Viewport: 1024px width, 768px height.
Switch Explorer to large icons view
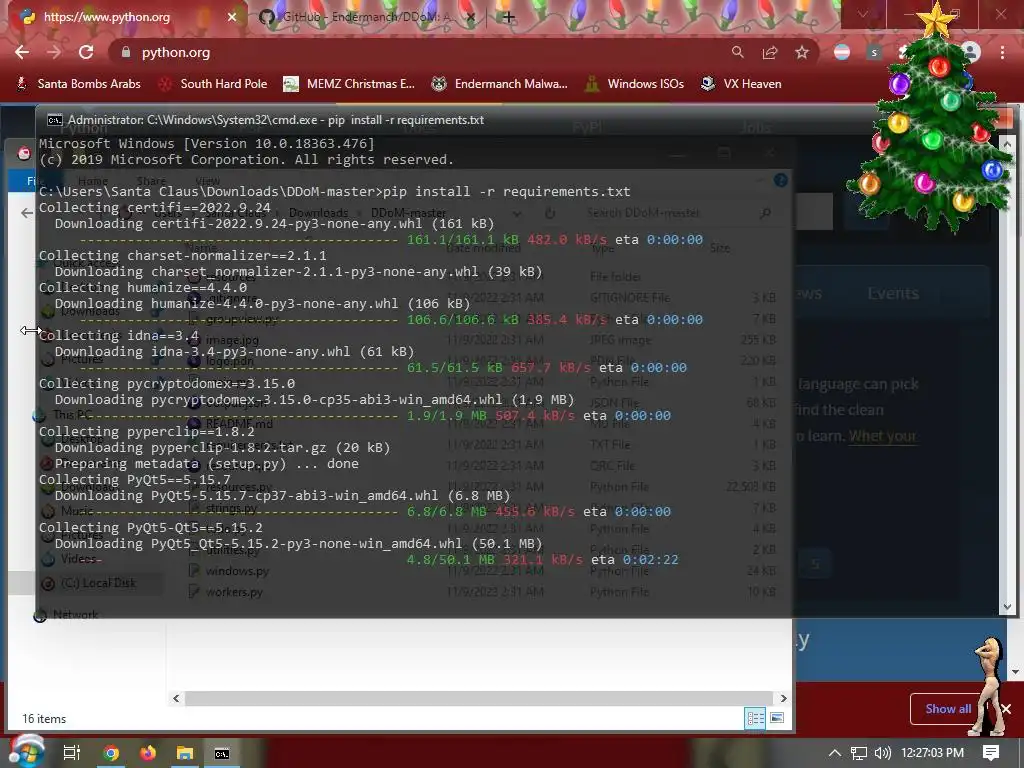click(x=776, y=718)
